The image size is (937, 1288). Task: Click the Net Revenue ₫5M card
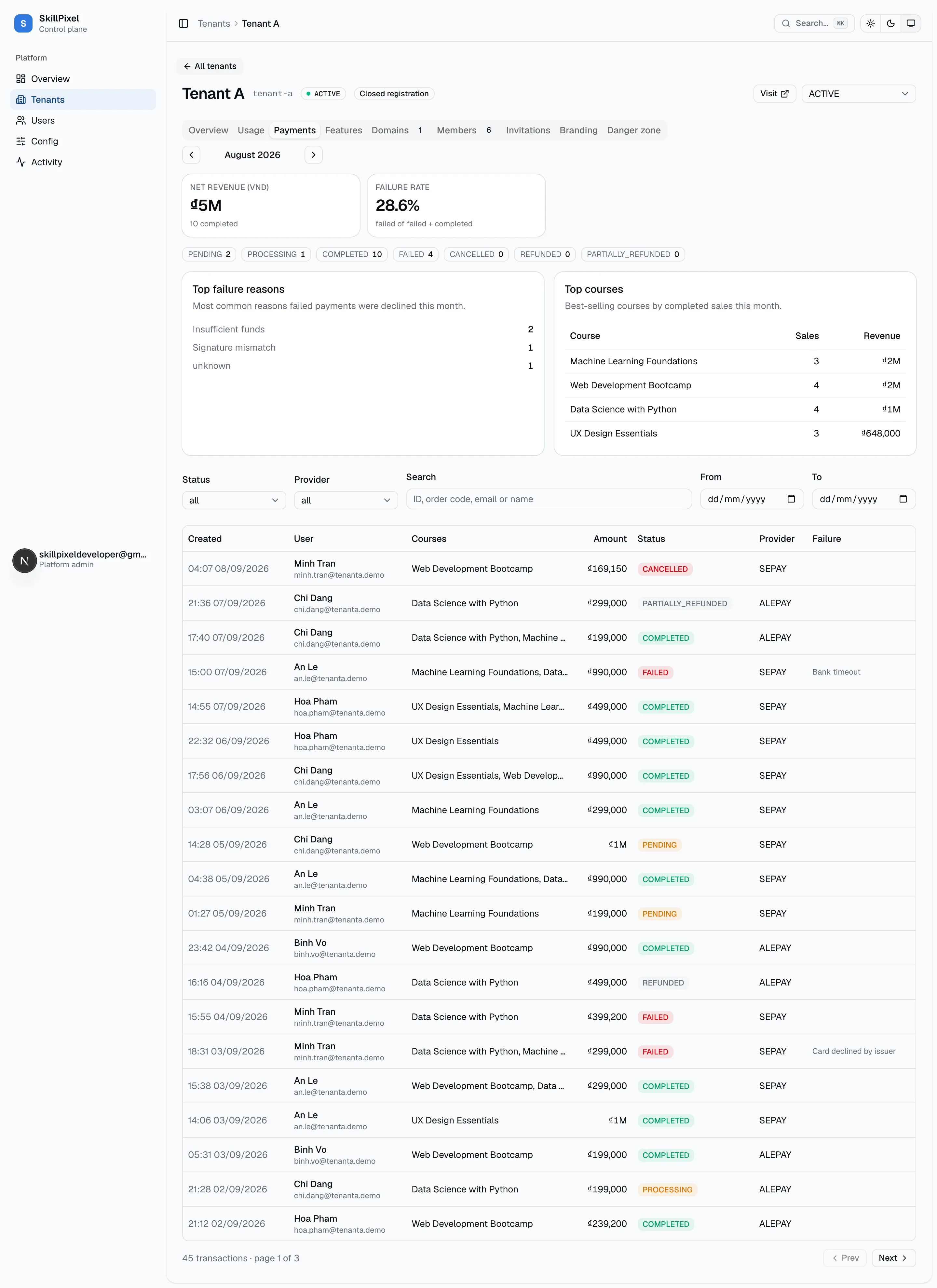click(270, 206)
